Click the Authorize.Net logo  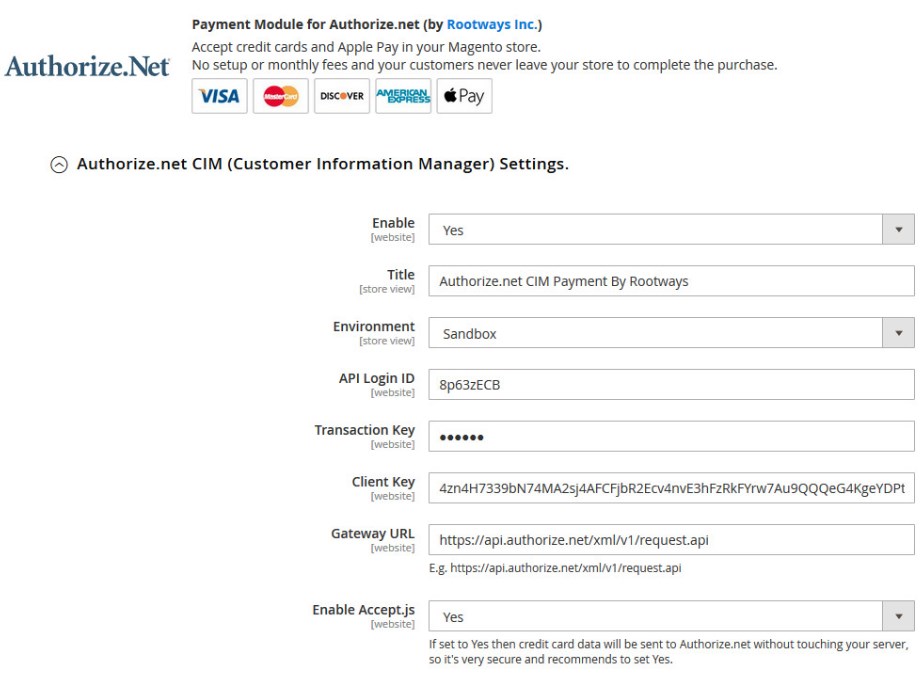coord(87,67)
